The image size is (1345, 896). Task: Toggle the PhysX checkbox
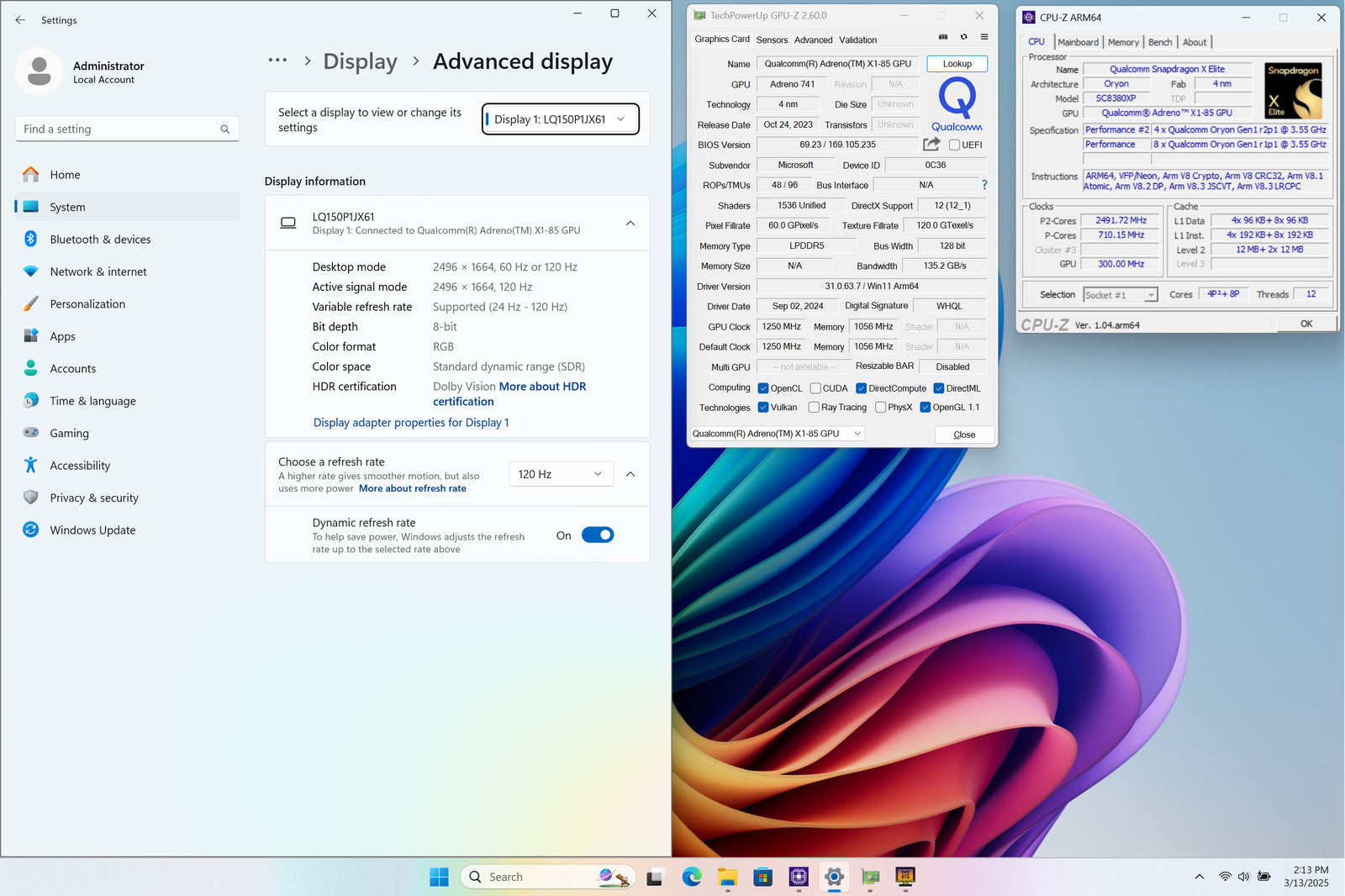[880, 408]
